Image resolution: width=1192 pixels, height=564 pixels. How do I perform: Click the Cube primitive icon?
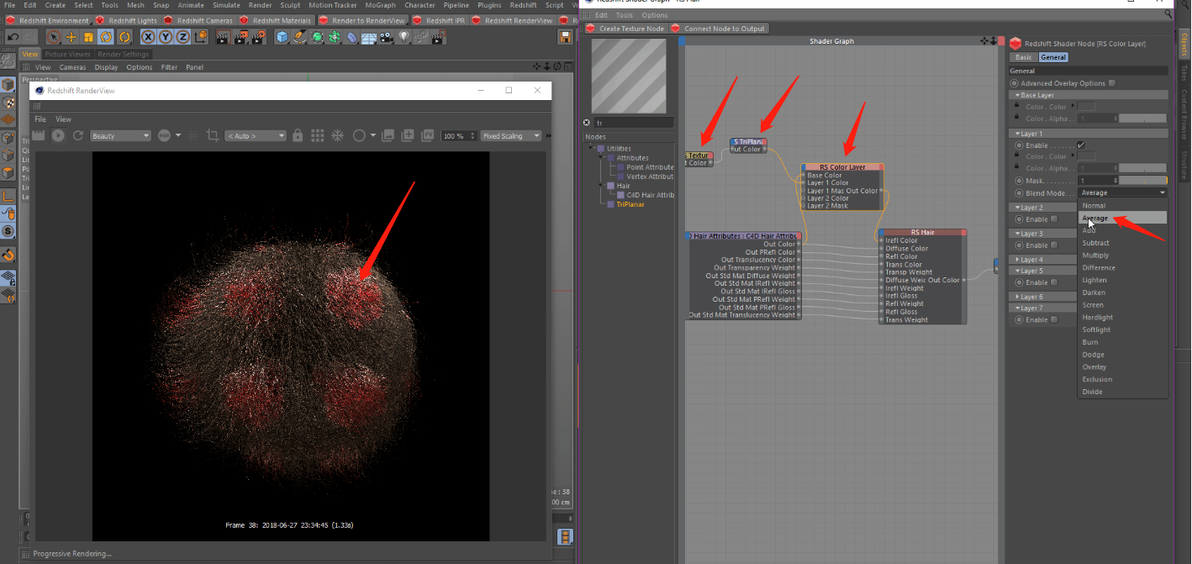click(x=282, y=37)
